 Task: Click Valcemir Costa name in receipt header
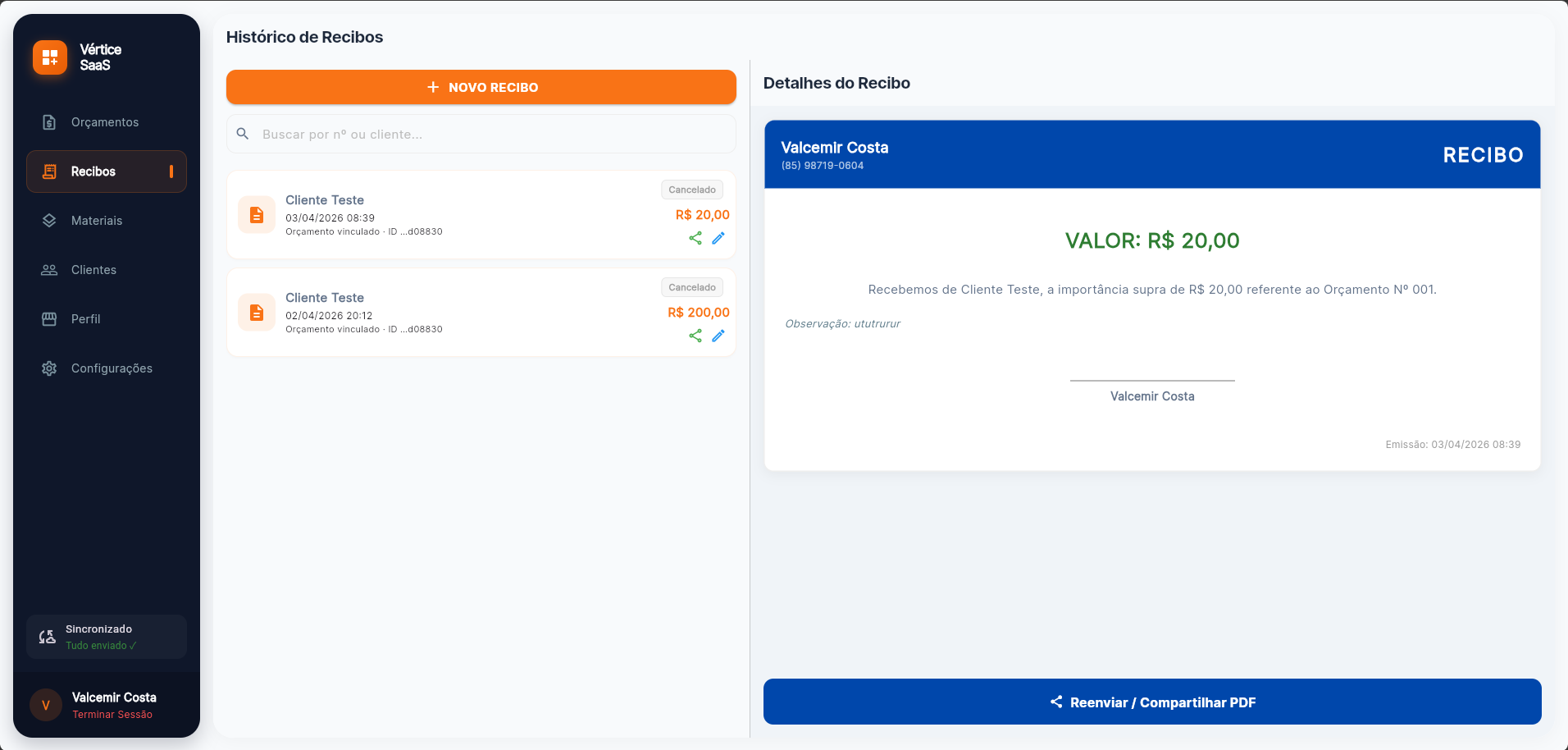tap(835, 148)
